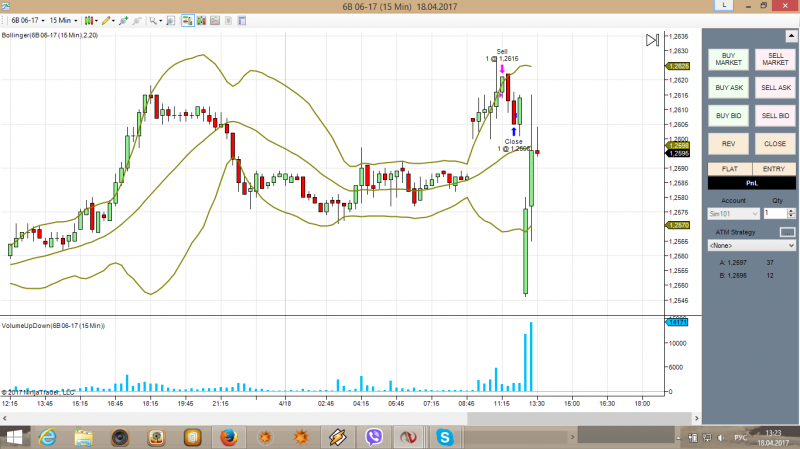Screen dimensions: 800x449
Task: Select the pencil drawing tools icon
Action: click(x=106, y=20)
